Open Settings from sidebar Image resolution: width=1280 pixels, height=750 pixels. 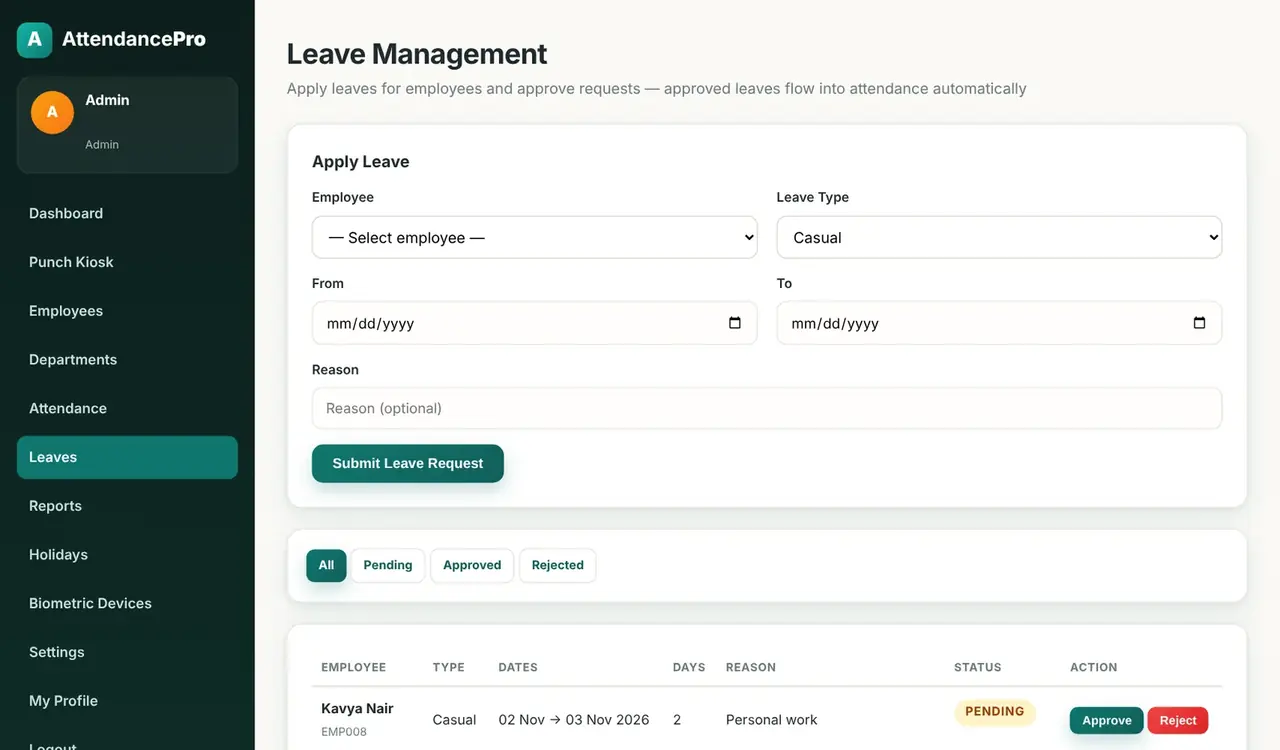(x=127, y=652)
